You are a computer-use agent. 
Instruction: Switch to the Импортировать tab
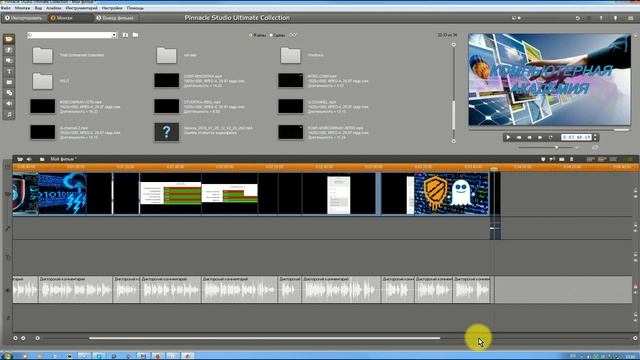24,18
